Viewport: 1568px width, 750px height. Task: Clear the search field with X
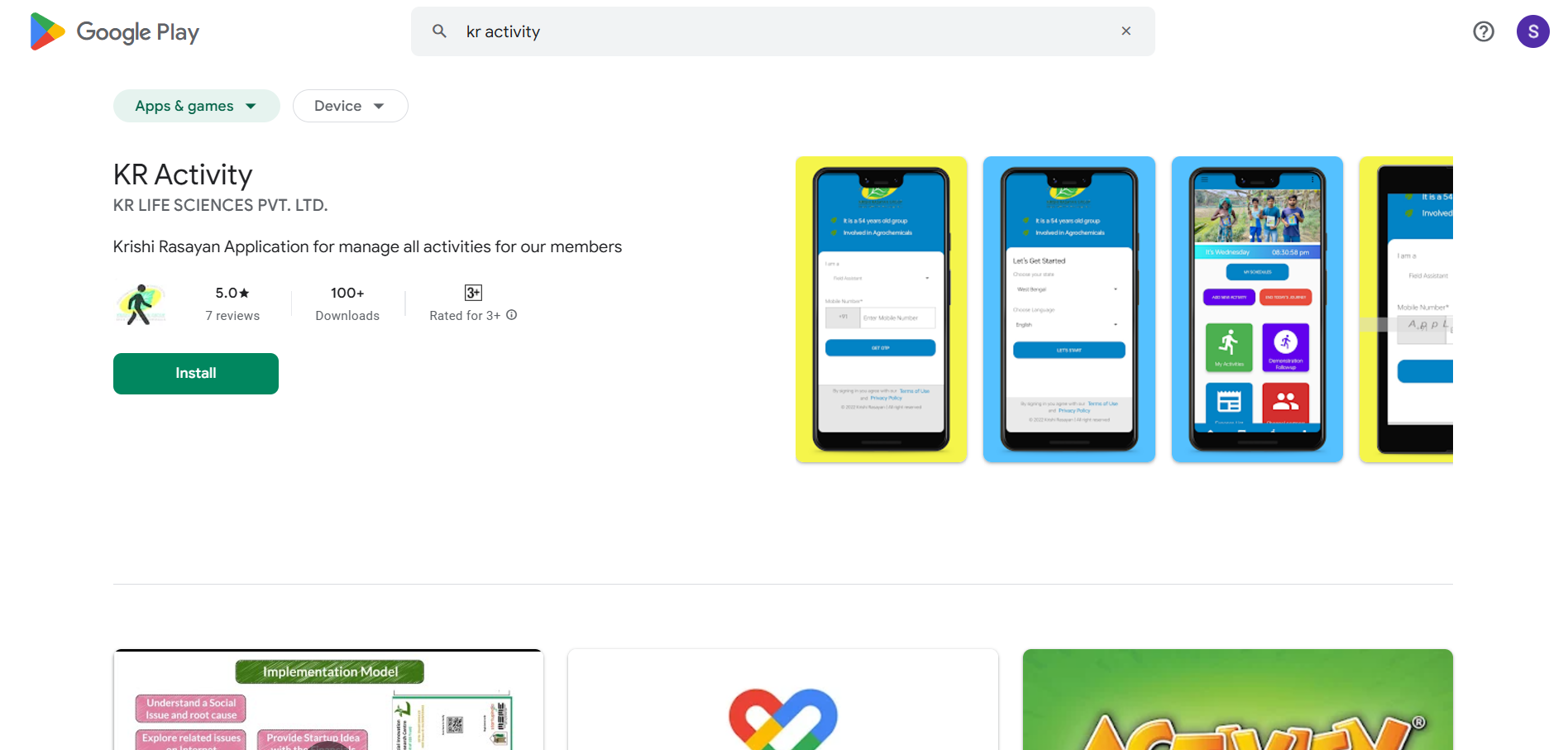[1126, 31]
